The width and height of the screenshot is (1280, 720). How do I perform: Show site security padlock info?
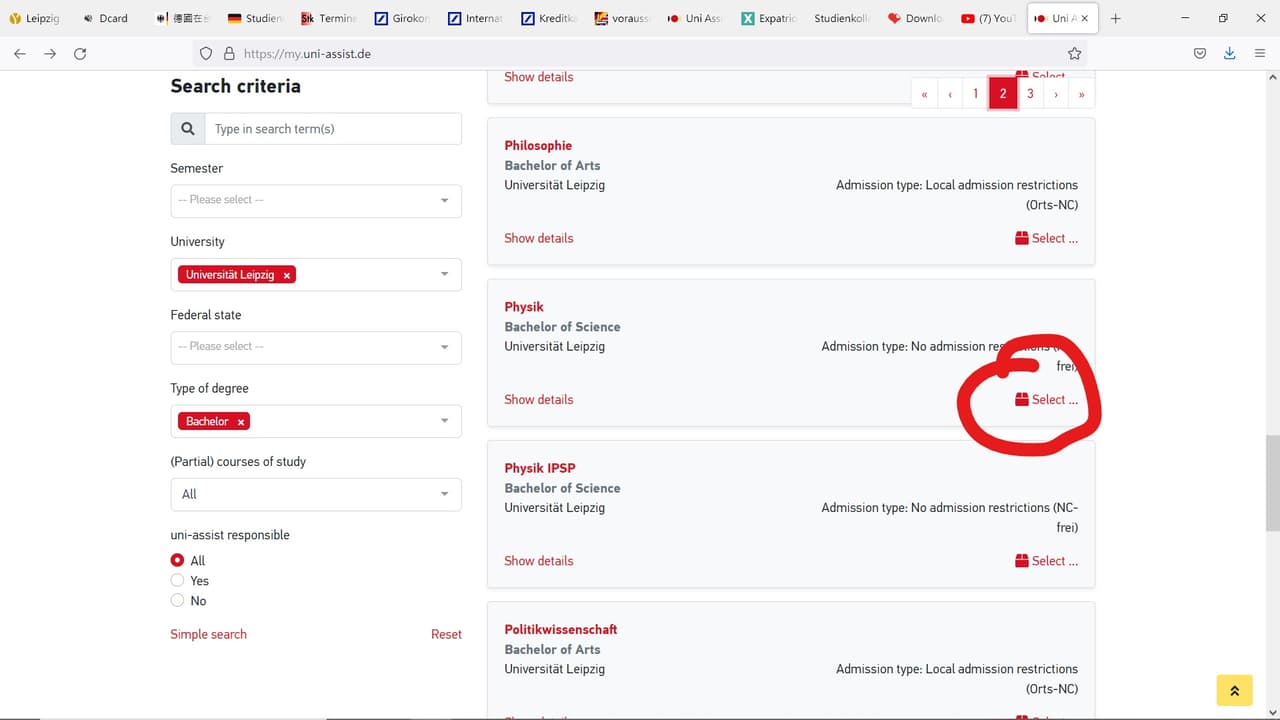[229, 54]
